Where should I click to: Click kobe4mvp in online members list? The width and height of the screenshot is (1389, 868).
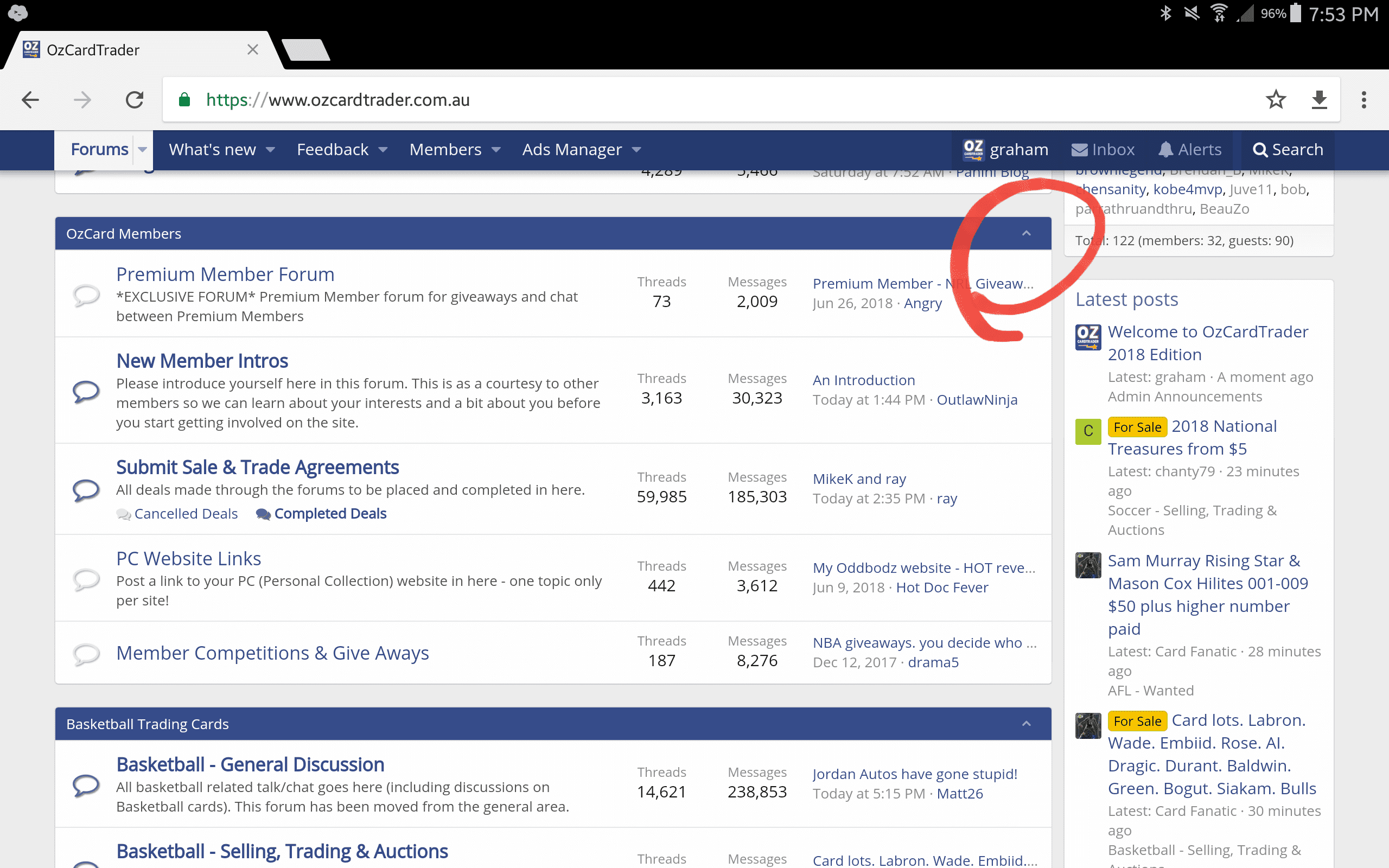1188,189
